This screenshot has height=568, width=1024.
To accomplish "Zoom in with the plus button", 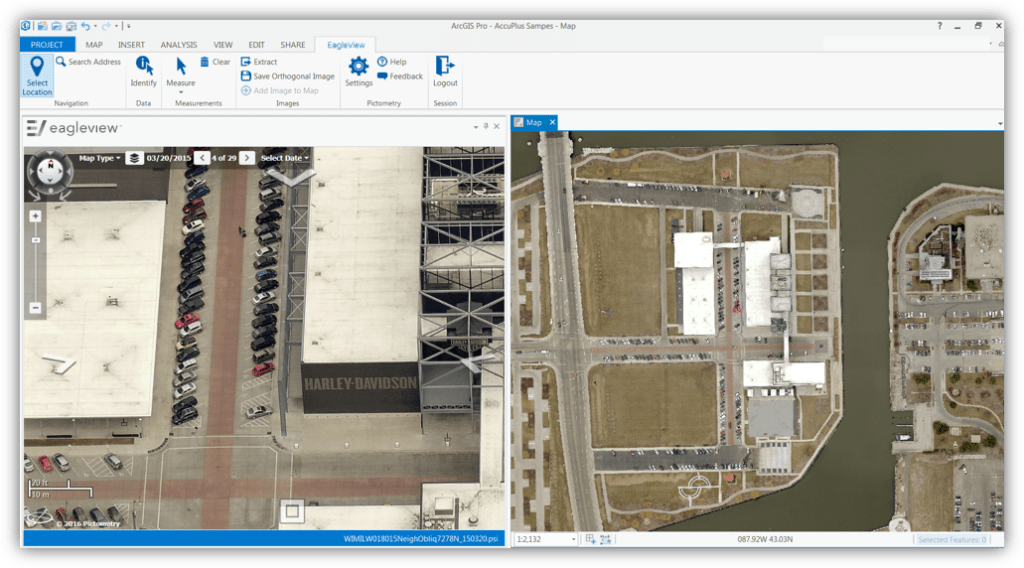I will coord(35,216).
